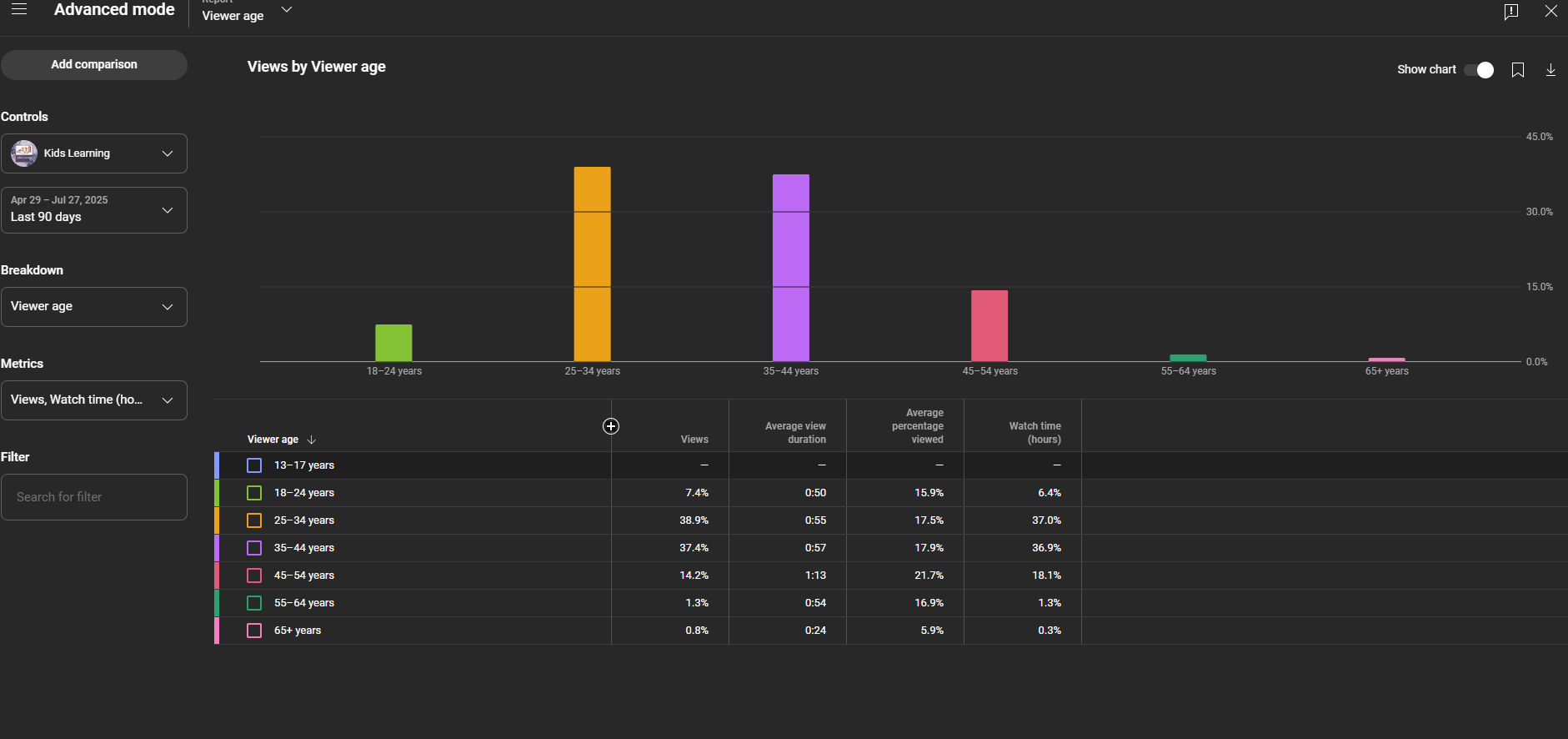The height and width of the screenshot is (739, 1568).
Task: Add a metric column with plus icon
Action: click(x=611, y=426)
